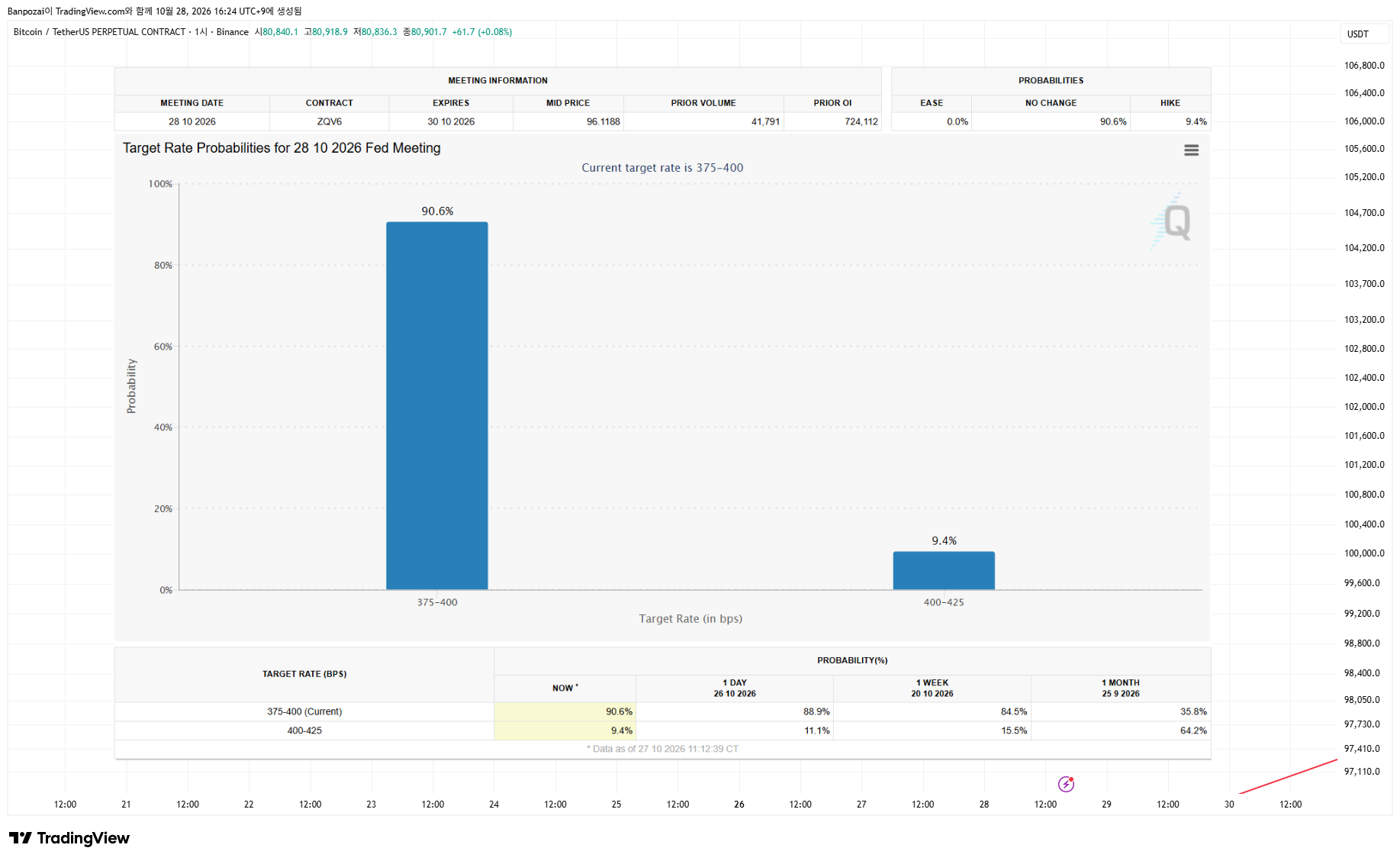Click the date 26 on the time axis

click(739, 805)
